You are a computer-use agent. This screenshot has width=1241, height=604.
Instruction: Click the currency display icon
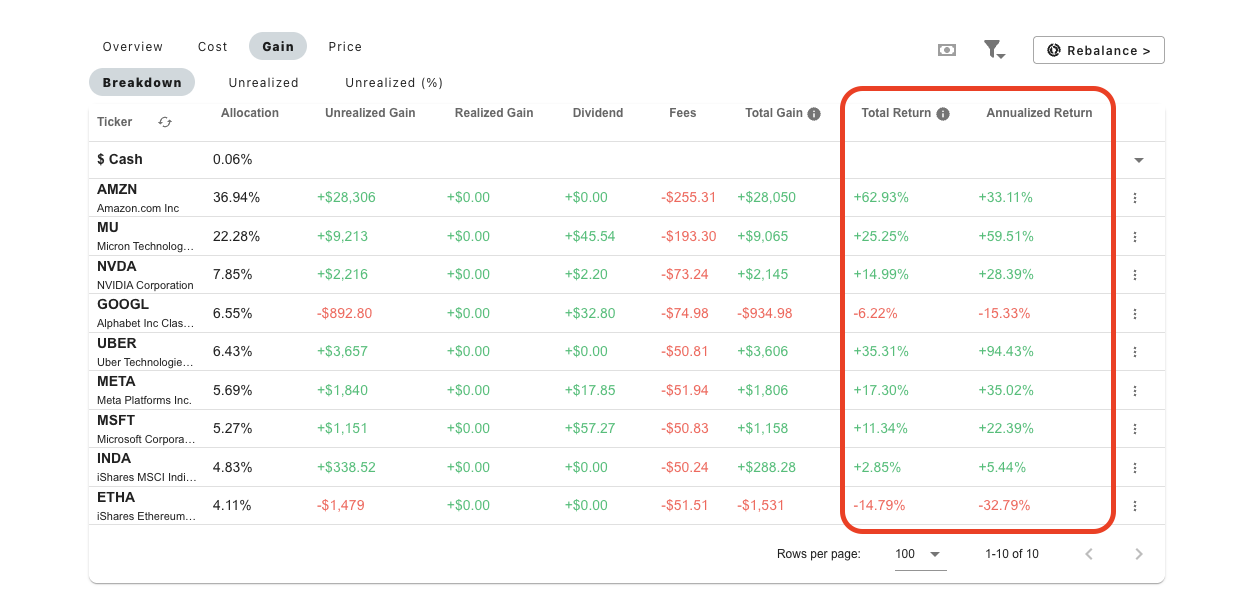point(946,49)
